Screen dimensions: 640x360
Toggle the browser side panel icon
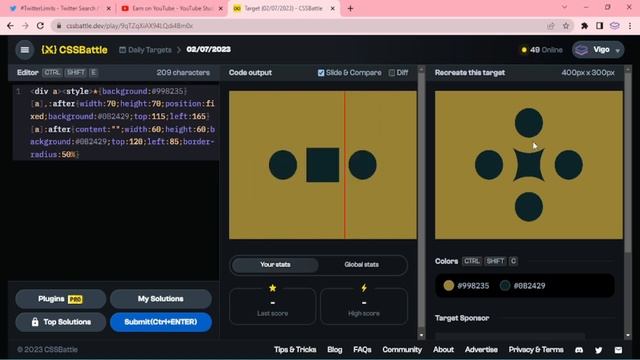tap(600, 26)
